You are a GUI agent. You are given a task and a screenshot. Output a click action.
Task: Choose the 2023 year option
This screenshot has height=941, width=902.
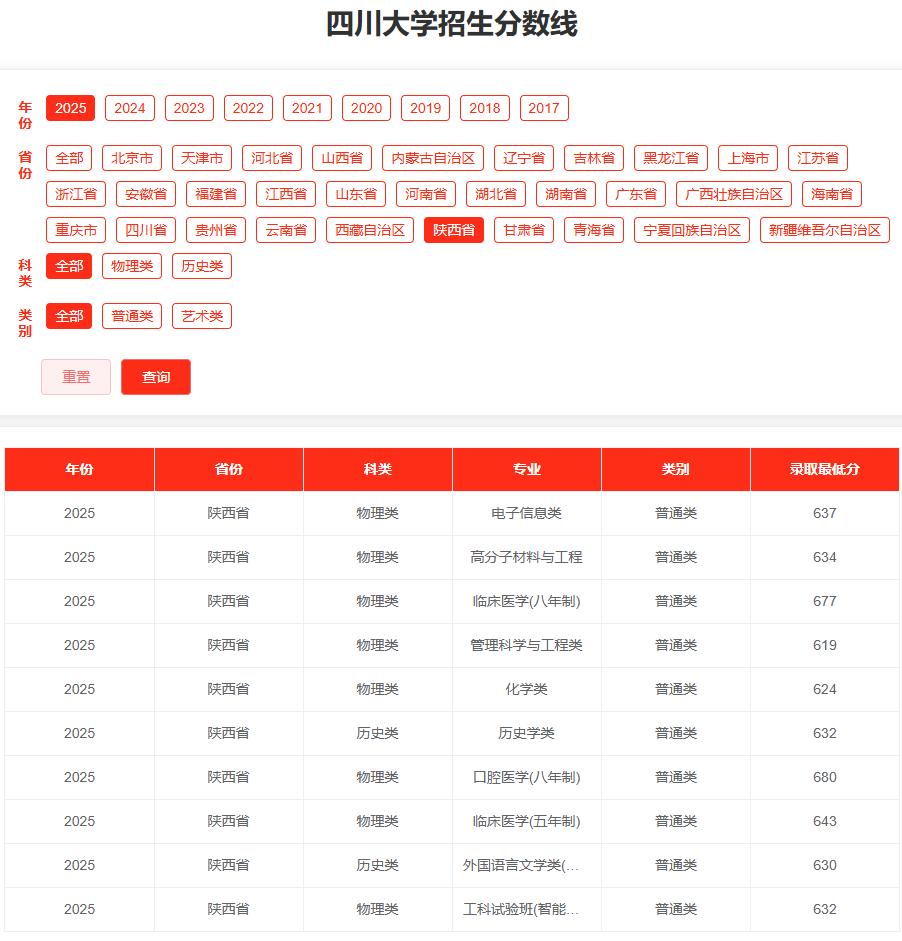pyautogui.click(x=189, y=108)
